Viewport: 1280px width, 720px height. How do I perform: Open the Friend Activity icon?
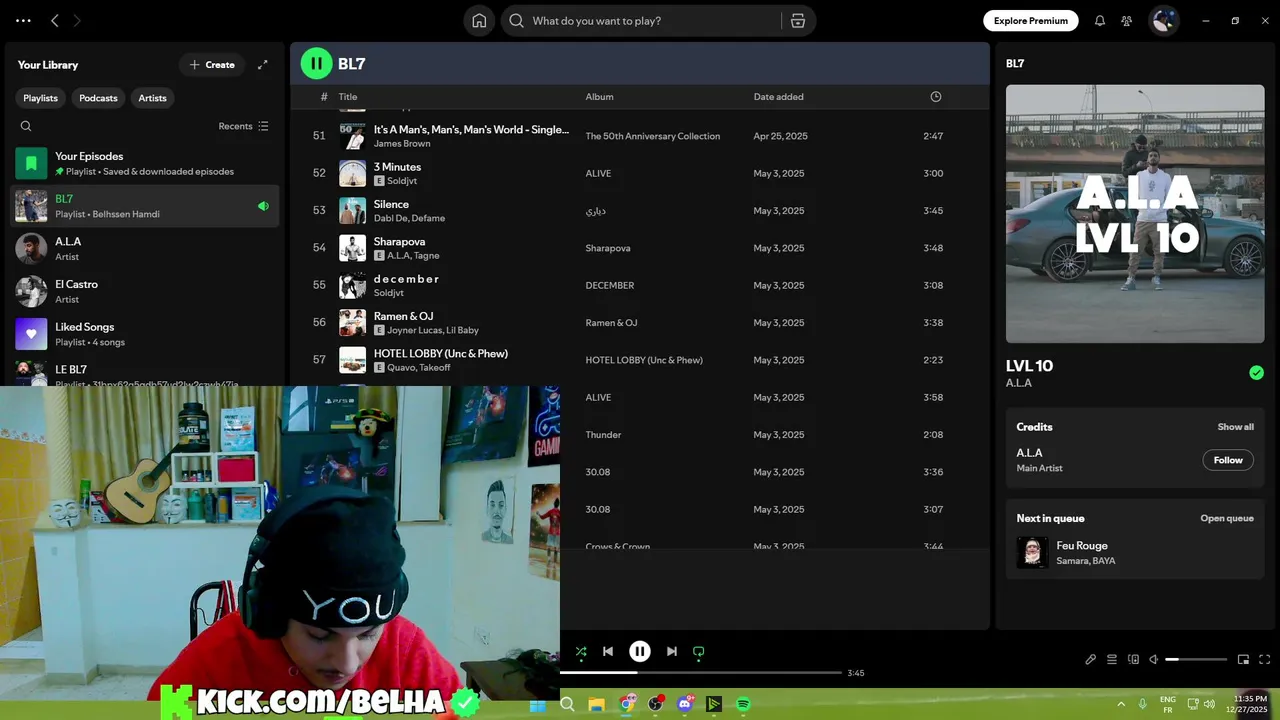click(1127, 21)
